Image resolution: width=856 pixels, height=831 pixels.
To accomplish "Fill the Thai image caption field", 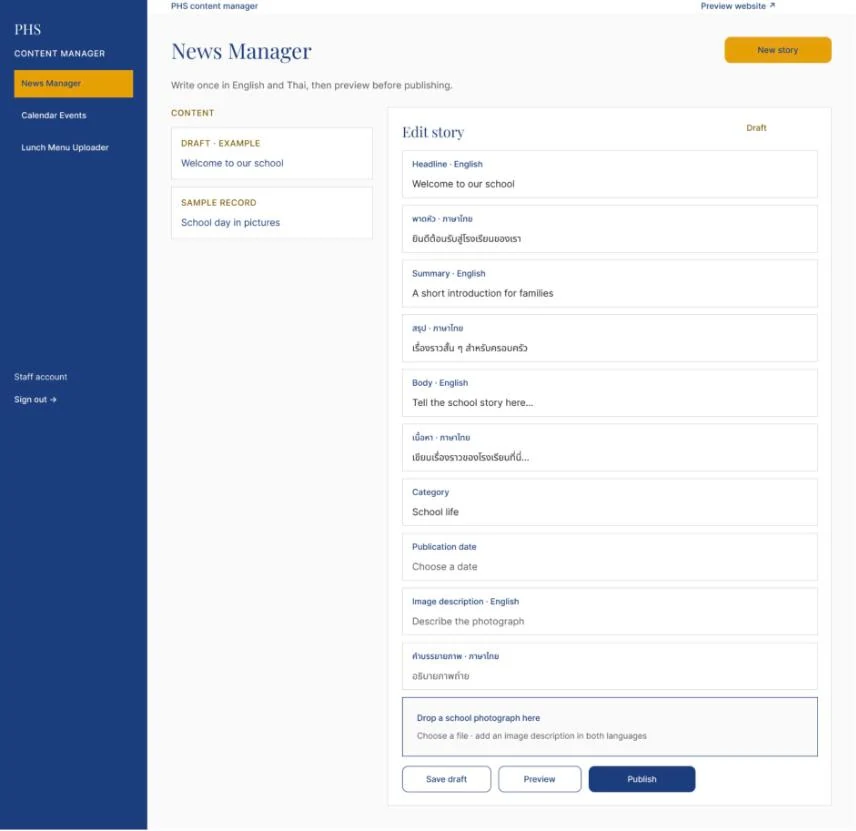I will click(609, 666).
